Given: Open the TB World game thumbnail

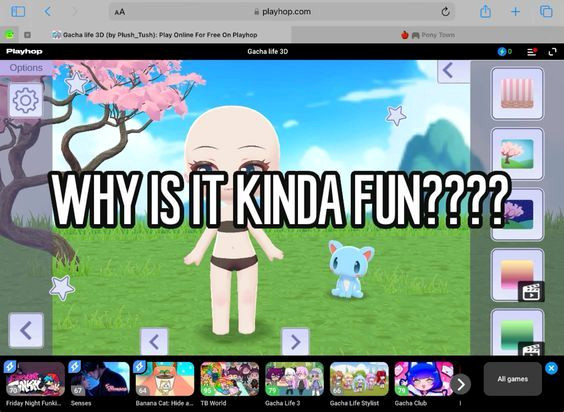Looking at the screenshot, I should [229, 379].
